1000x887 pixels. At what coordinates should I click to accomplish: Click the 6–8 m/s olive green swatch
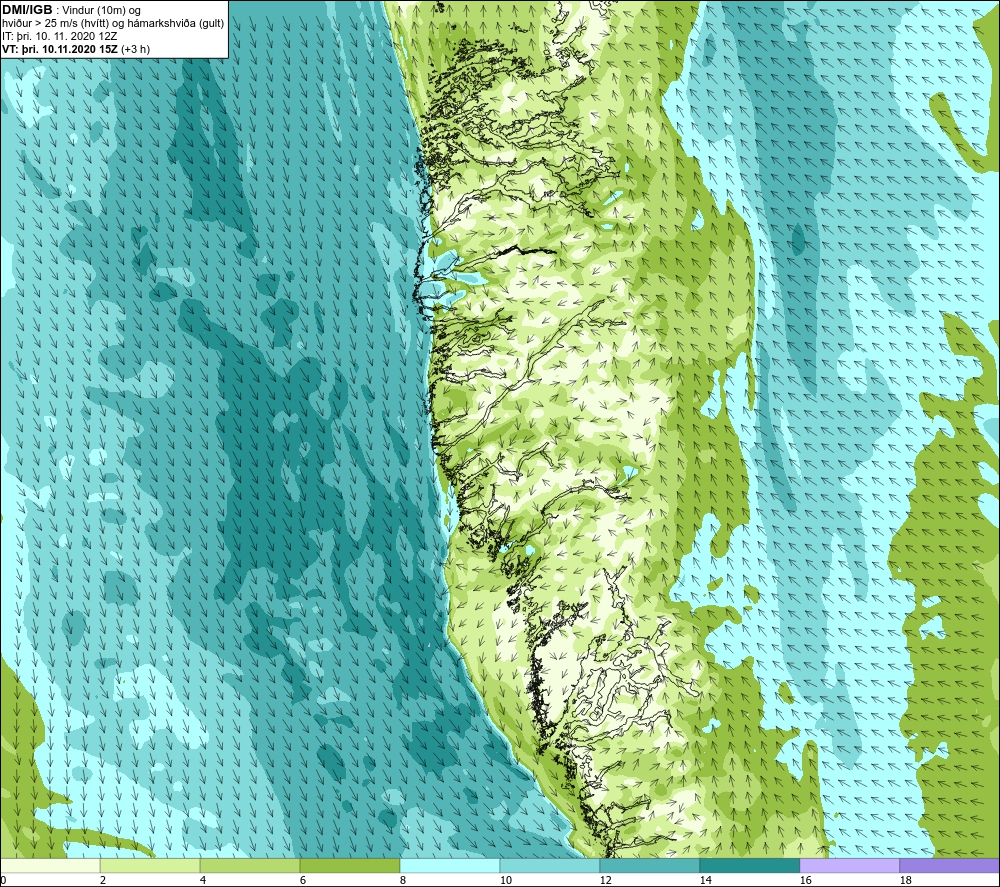(x=349, y=865)
